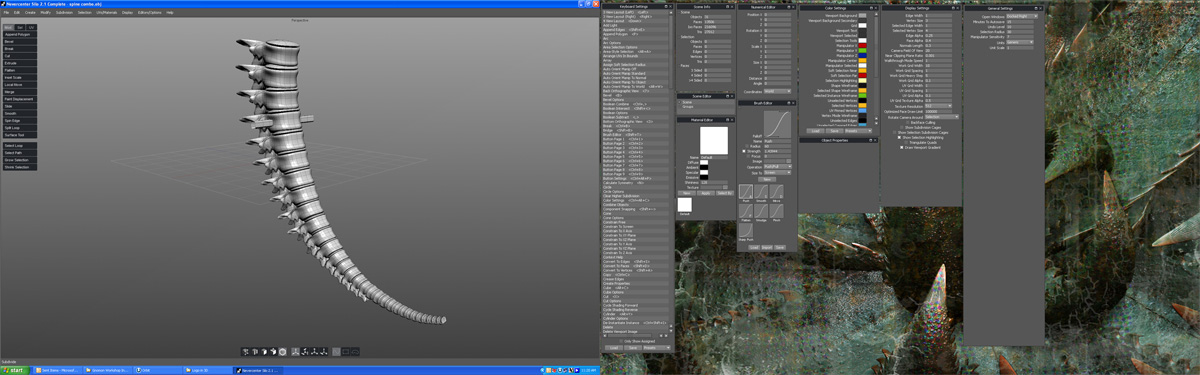Click the Silo application icon in title bar
The height and width of the screenshot is (375, 1200).
pyautogui.click(x=3, y=4)
